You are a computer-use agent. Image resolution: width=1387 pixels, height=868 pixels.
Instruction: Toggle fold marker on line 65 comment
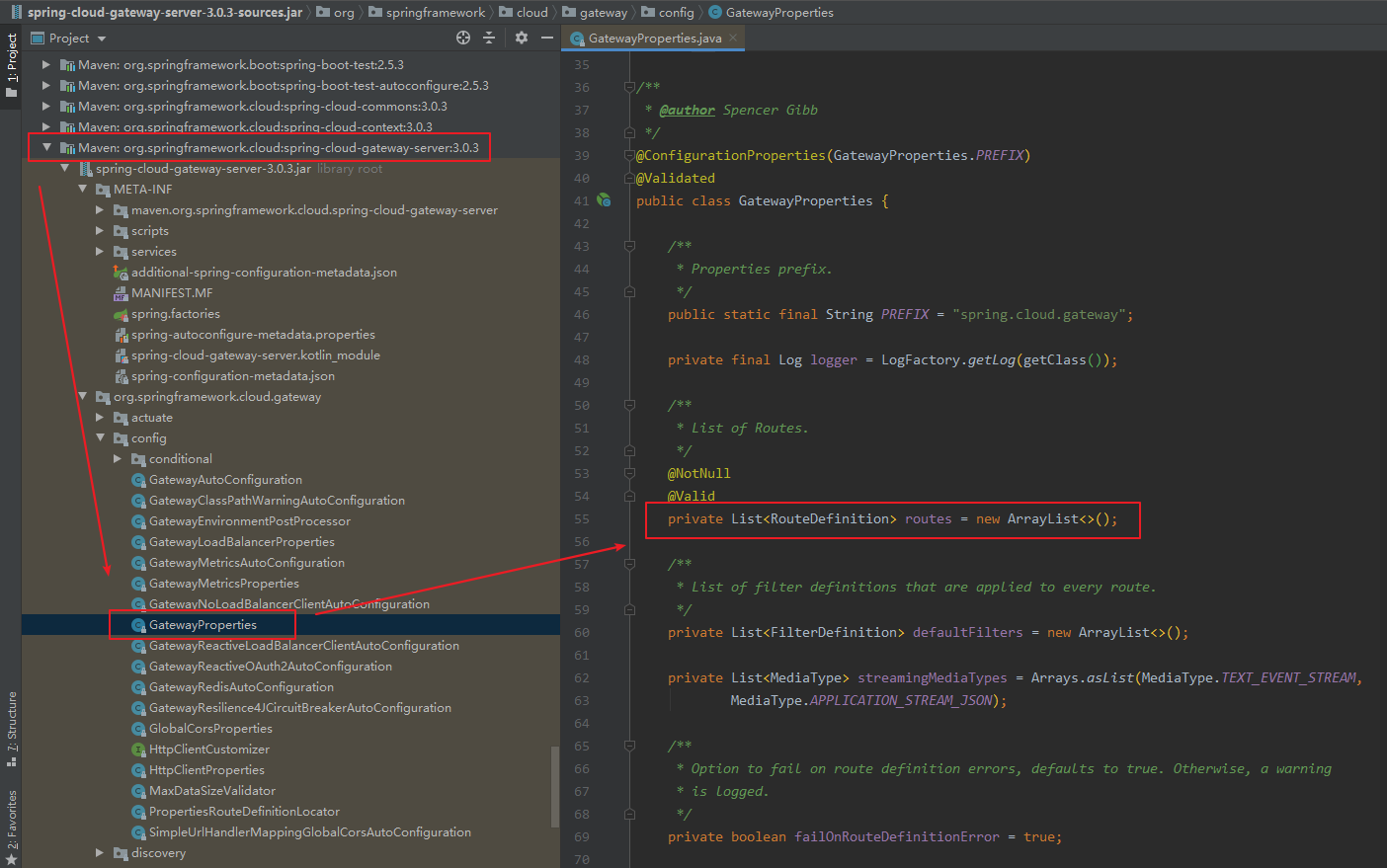[629, 746]
